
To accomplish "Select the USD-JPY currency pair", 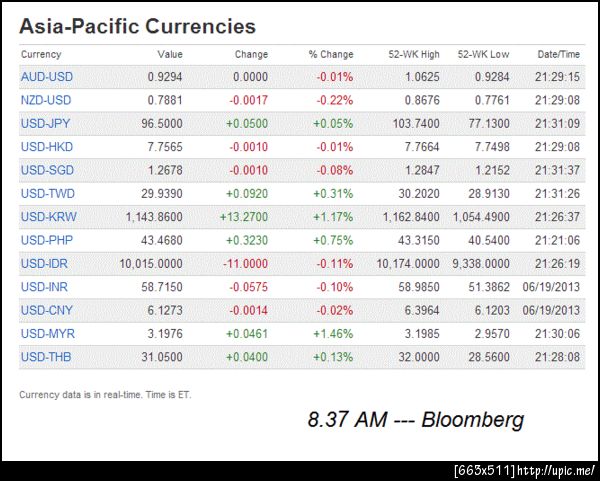I will [x=46, y=123].
